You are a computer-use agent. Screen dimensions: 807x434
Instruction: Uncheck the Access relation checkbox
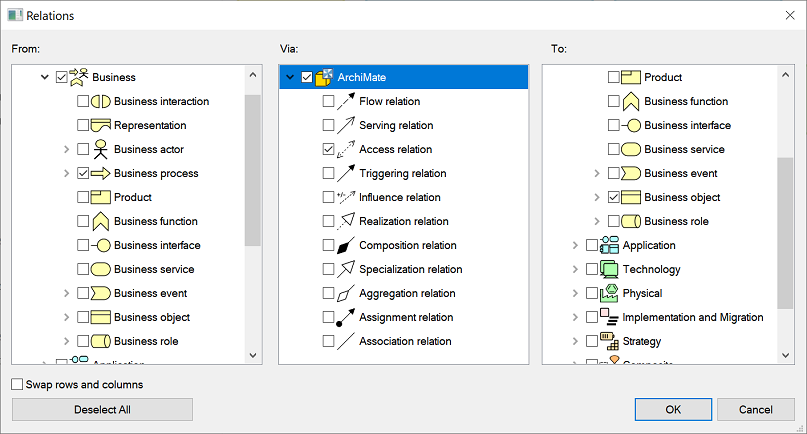(x=328, y=149)
